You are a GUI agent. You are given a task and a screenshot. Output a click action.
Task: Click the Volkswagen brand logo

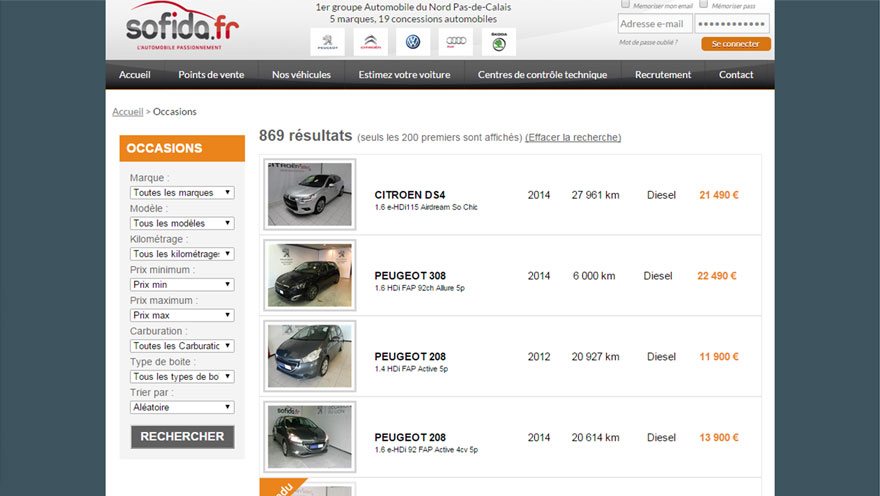point(413,42)
